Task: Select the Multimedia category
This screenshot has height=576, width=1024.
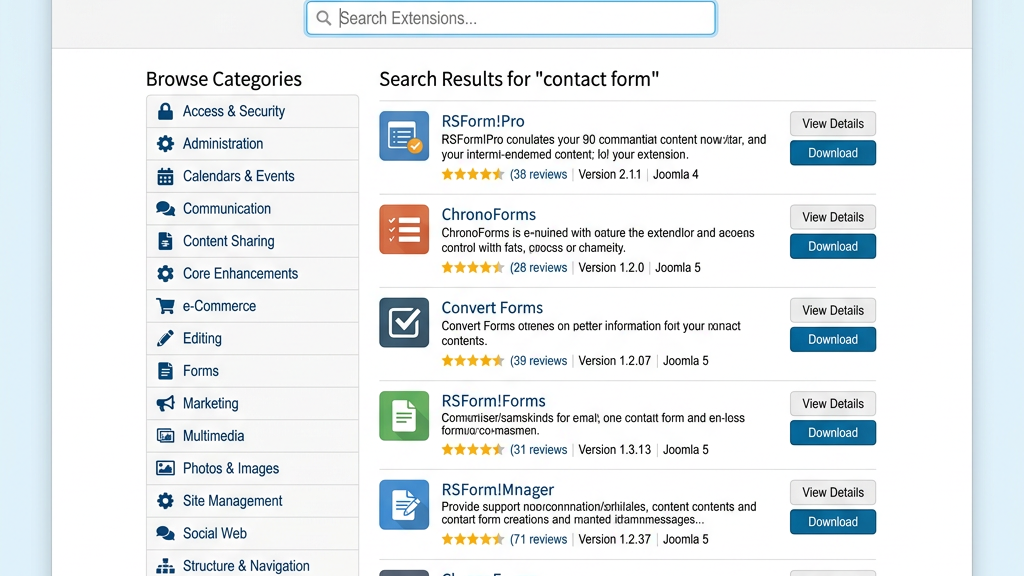Action: [x=213, y=436]
